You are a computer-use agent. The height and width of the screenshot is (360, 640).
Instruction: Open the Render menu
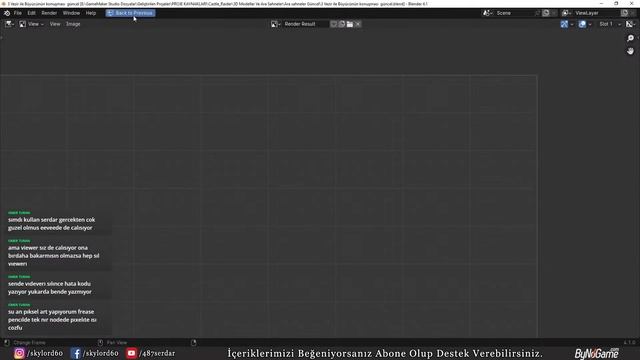pos(49,13)
